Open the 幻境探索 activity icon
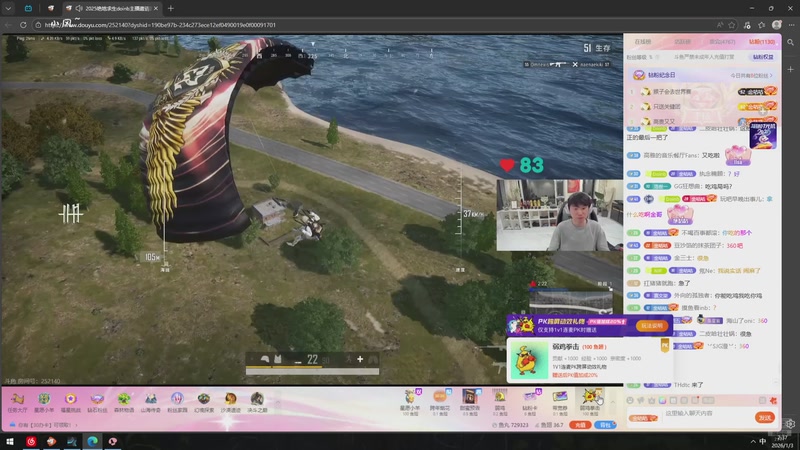This screenshot has height=450, width=800. pos(204,402)
